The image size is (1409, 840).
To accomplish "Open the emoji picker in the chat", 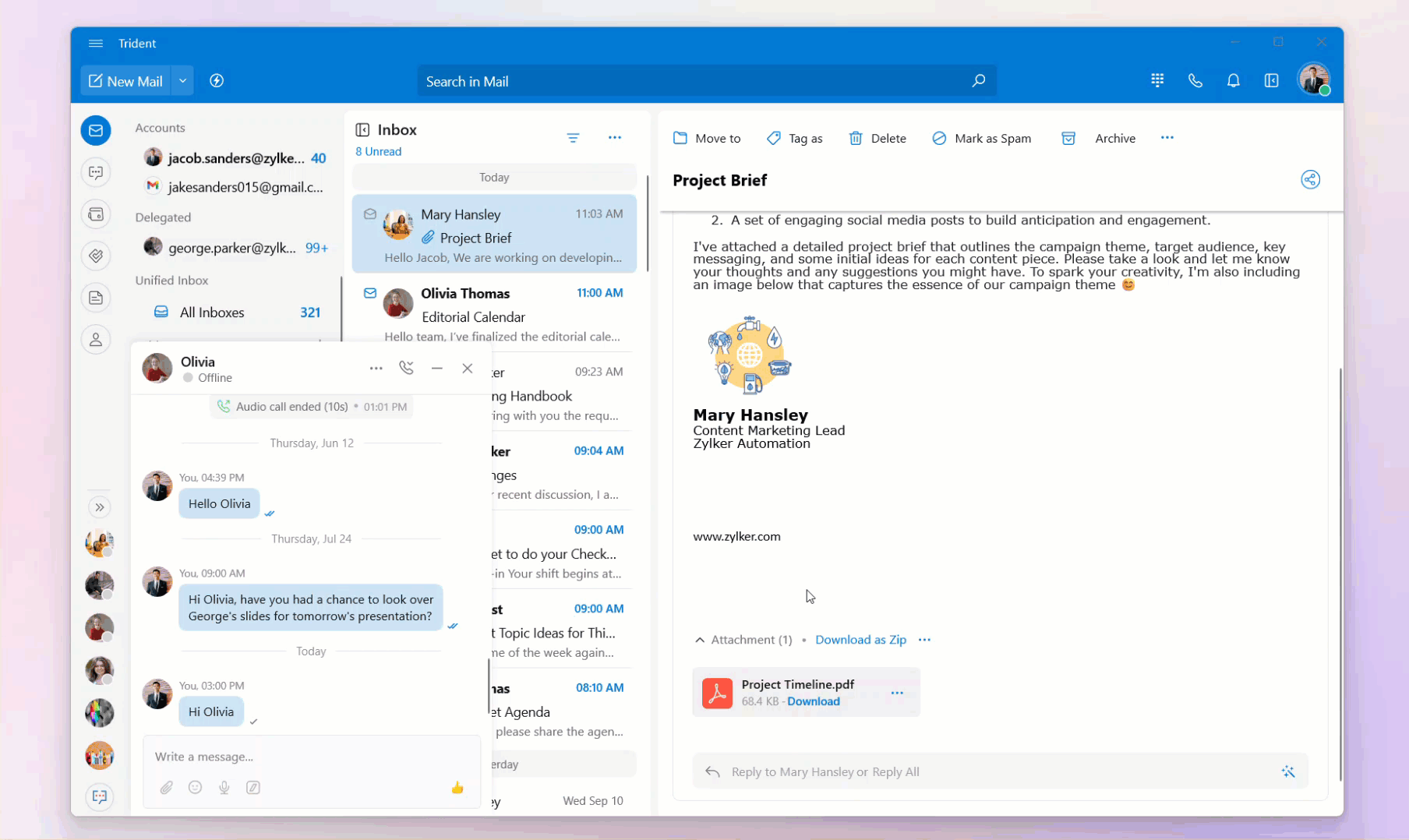I will point(195,788).
